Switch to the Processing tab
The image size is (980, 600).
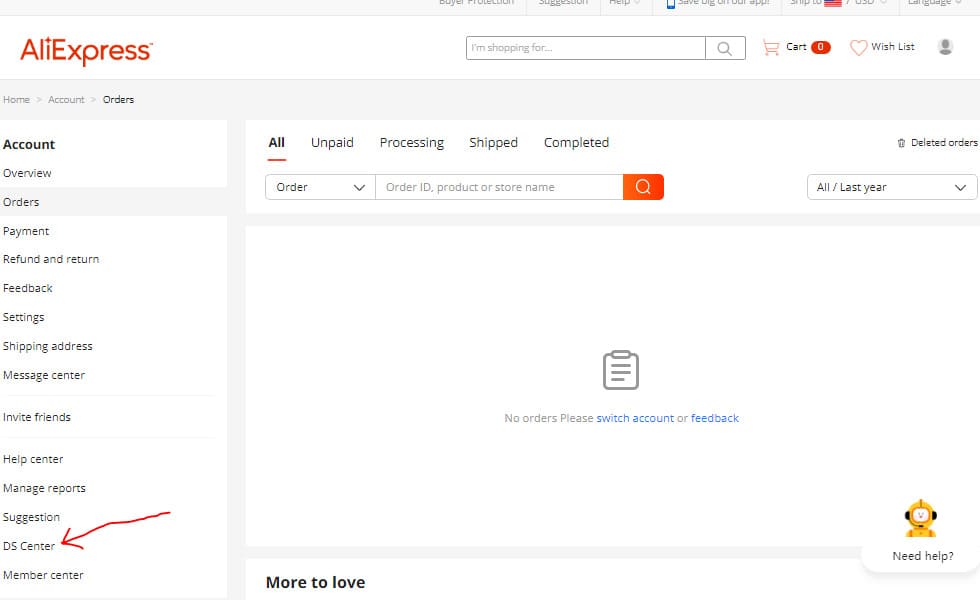411,142
